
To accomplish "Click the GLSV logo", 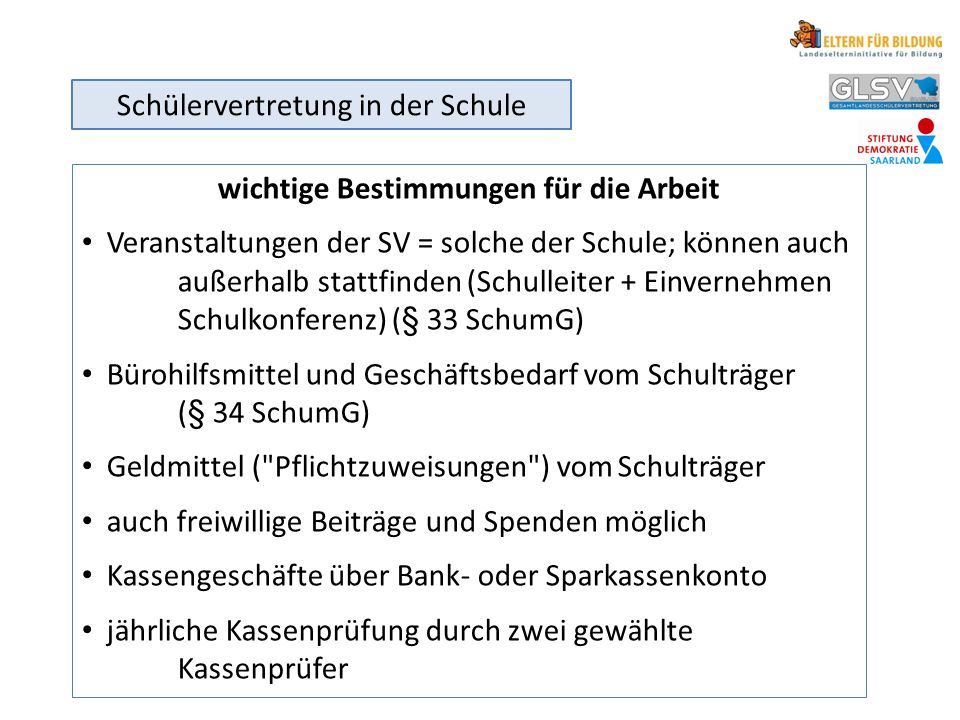I will coord(884,92).
